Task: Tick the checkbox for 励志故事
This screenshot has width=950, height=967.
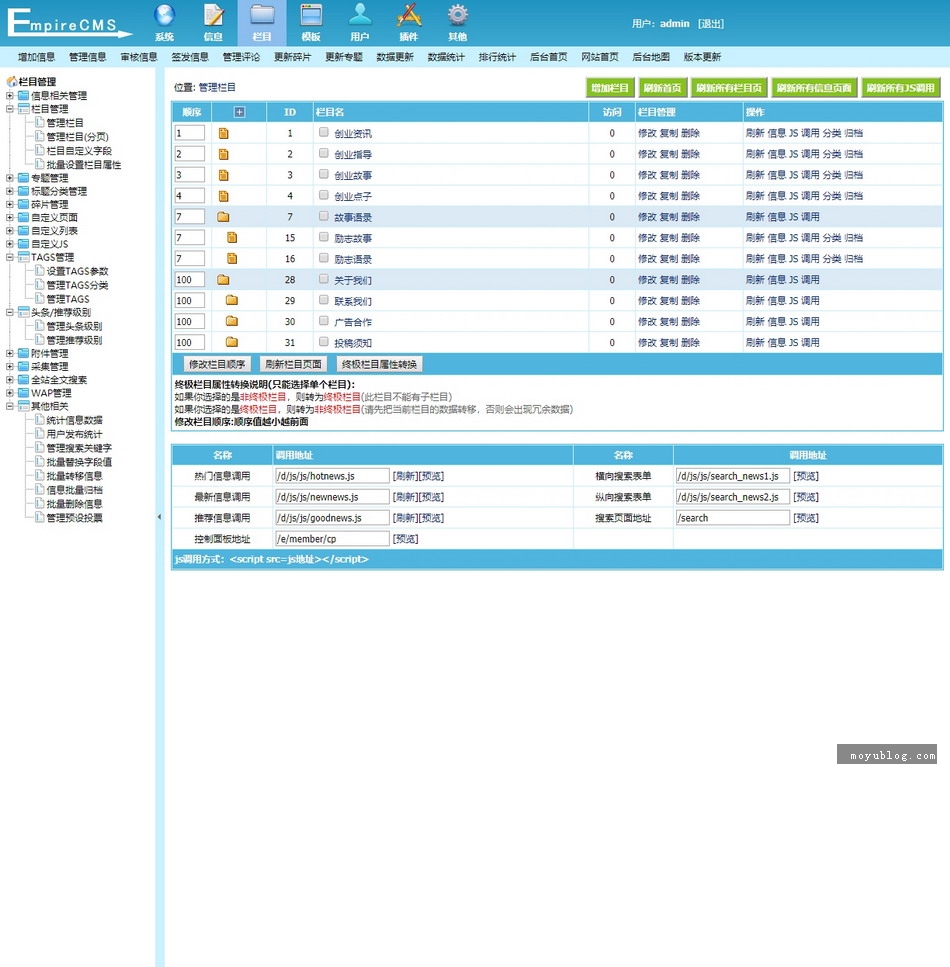Action: point(323,237)
